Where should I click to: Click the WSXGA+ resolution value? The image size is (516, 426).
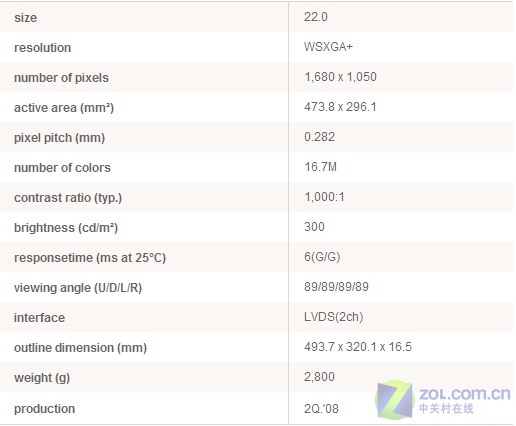click(x=328, y=47)
